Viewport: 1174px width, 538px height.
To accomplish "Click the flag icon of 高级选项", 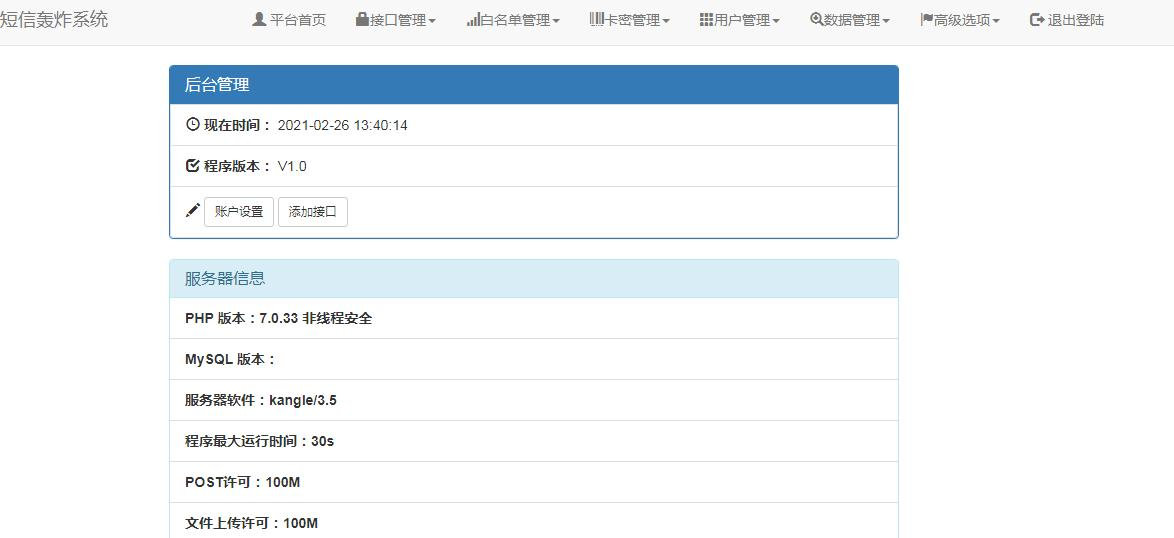I will pos(926,19).
